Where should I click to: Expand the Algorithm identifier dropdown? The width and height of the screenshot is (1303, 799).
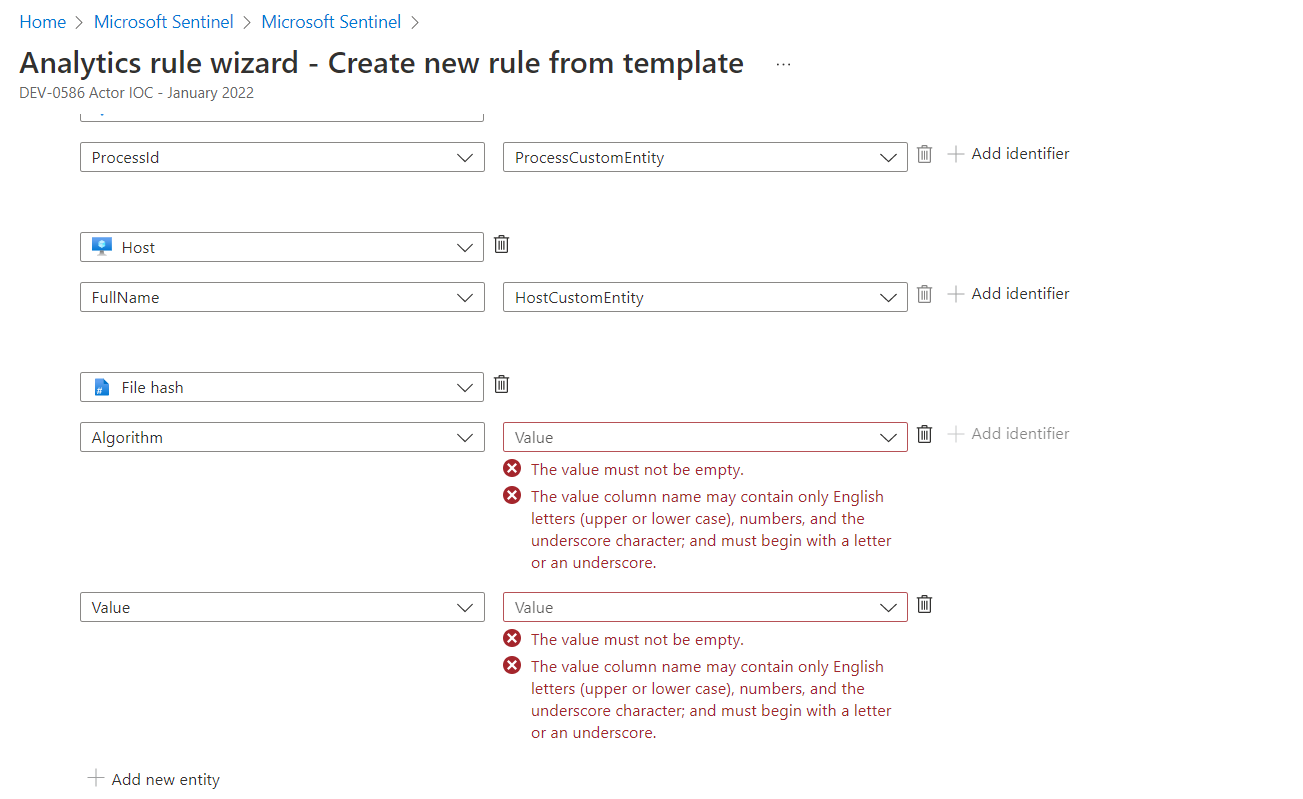point(282,437)
